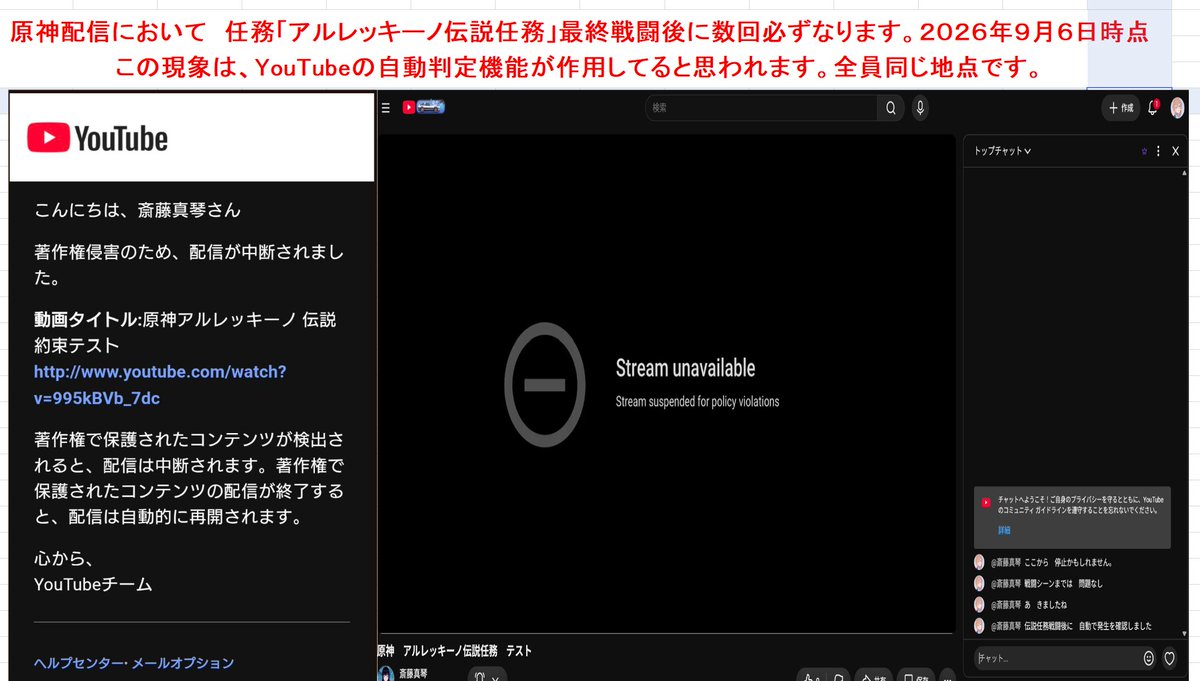This screenshot has height=681, width=1200.
Task: Select chat message ここから 停止かもしれません
Action: coord(1069,562)
